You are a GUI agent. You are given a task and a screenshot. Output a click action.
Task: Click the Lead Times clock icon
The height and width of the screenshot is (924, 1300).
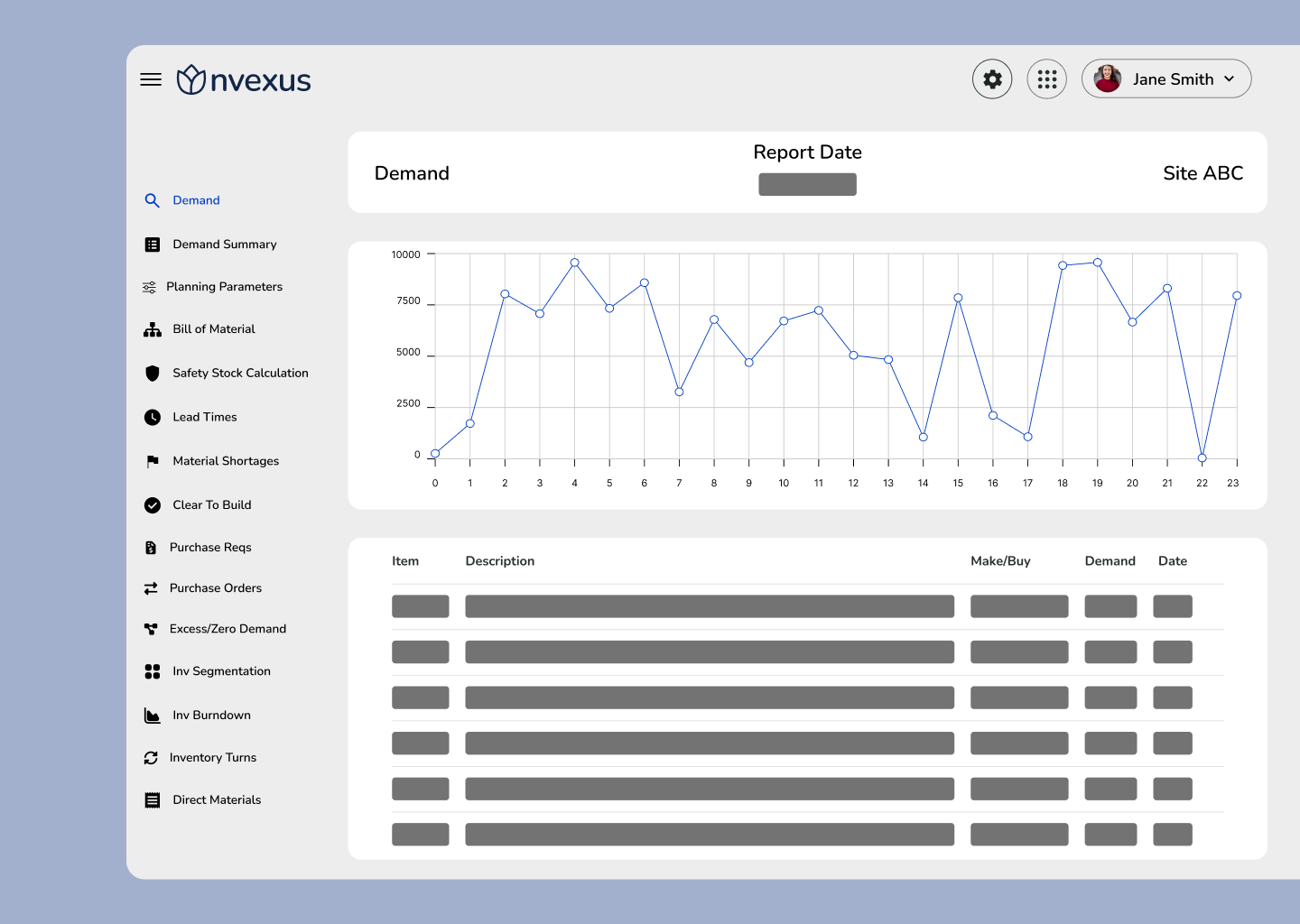[153, 417]
